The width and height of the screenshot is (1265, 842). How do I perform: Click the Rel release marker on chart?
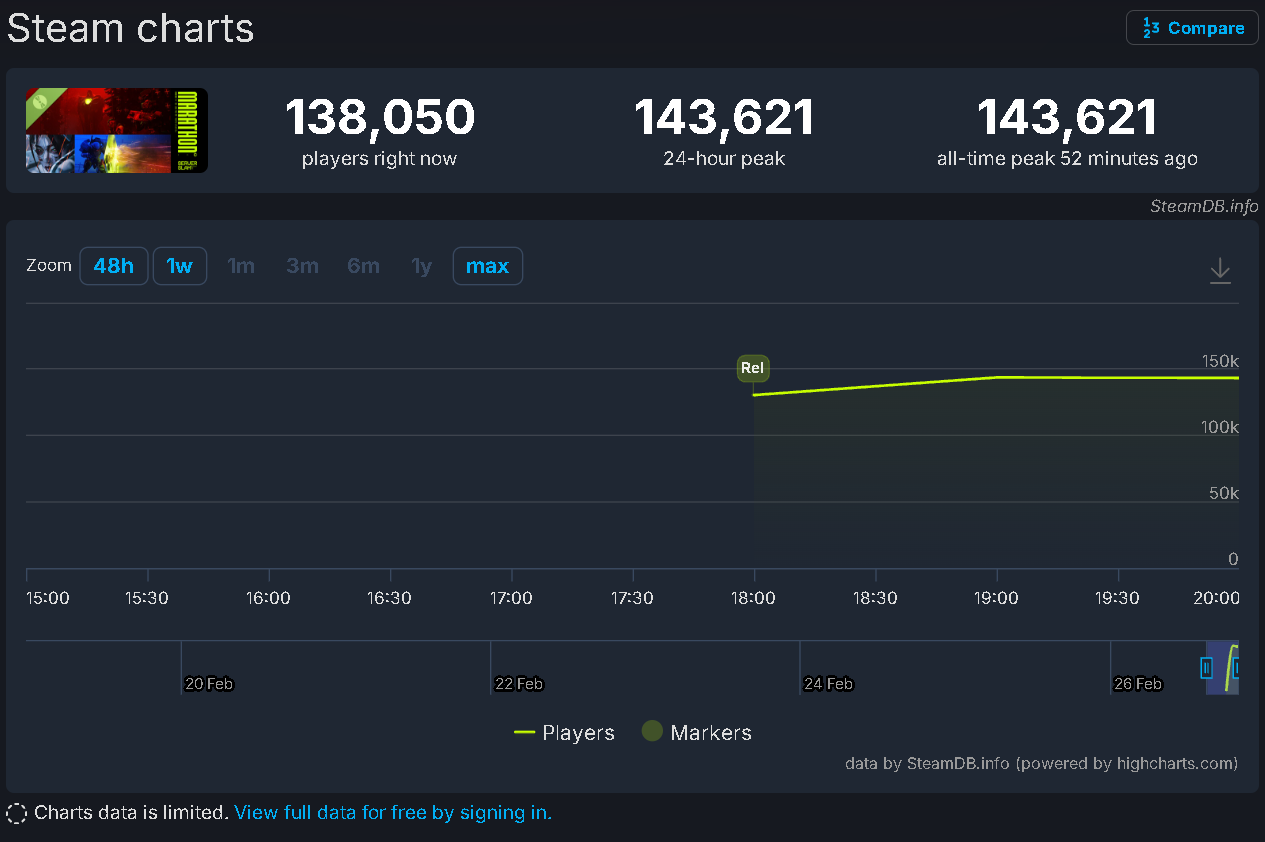pos(752,368)
